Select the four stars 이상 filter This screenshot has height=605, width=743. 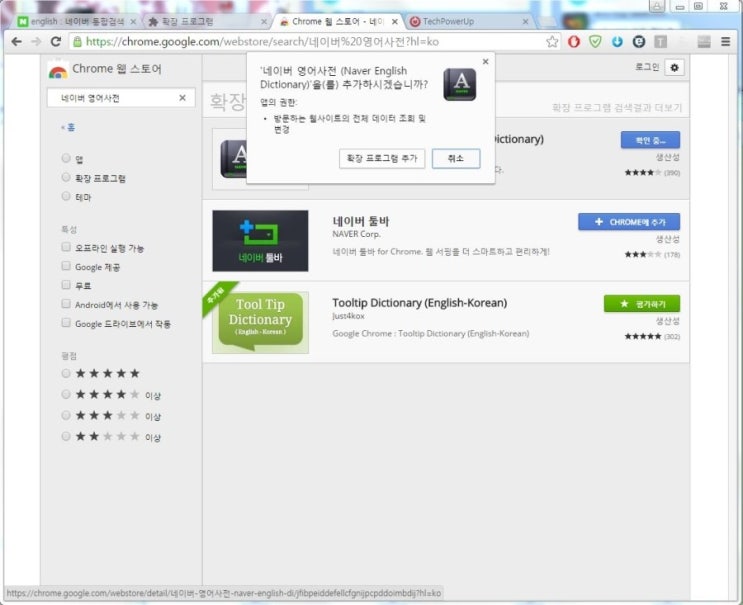(x=66, y=394)
